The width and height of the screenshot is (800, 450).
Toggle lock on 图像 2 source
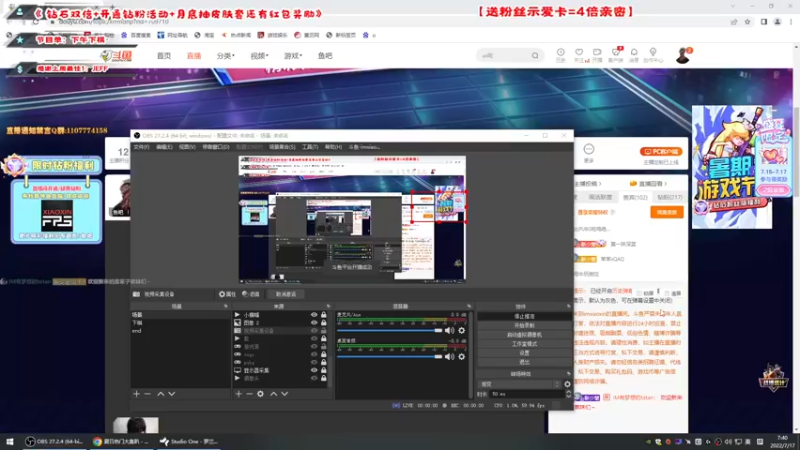pos(323,323)
